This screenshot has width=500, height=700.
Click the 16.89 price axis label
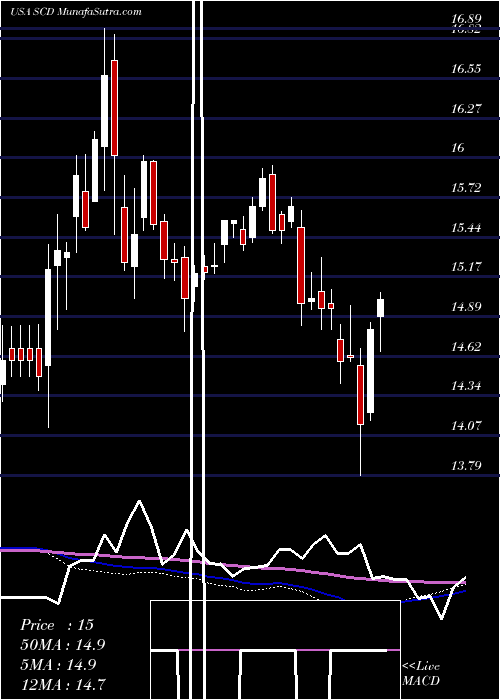pos(467,19)
